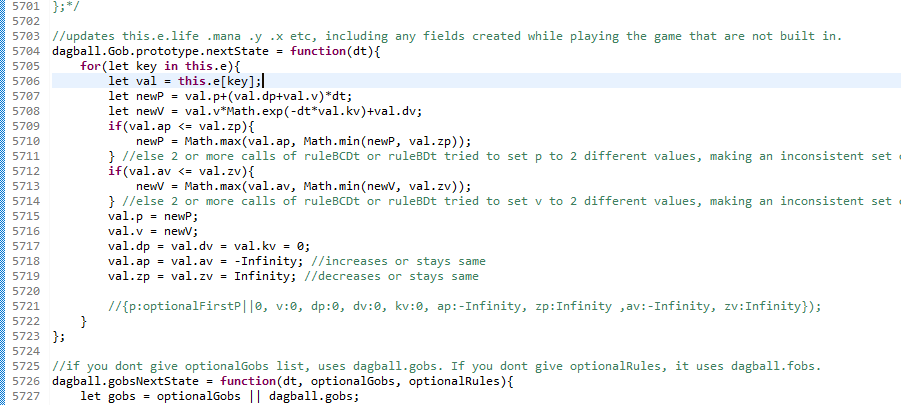
Task: Click the 'val.p = newP;' statement
Action: (153, 216)
